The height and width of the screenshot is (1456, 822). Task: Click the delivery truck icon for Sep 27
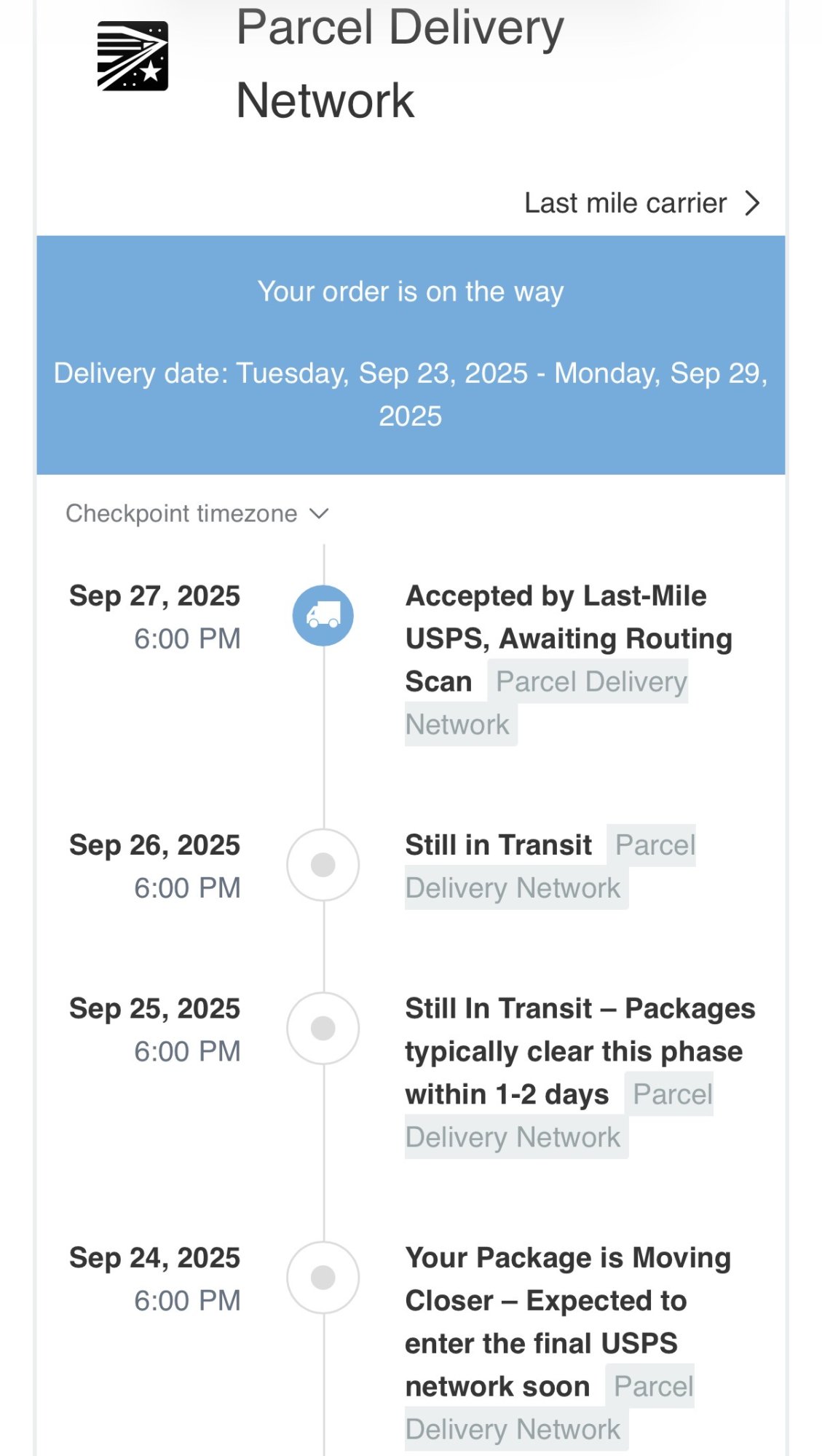click(323, 616)
